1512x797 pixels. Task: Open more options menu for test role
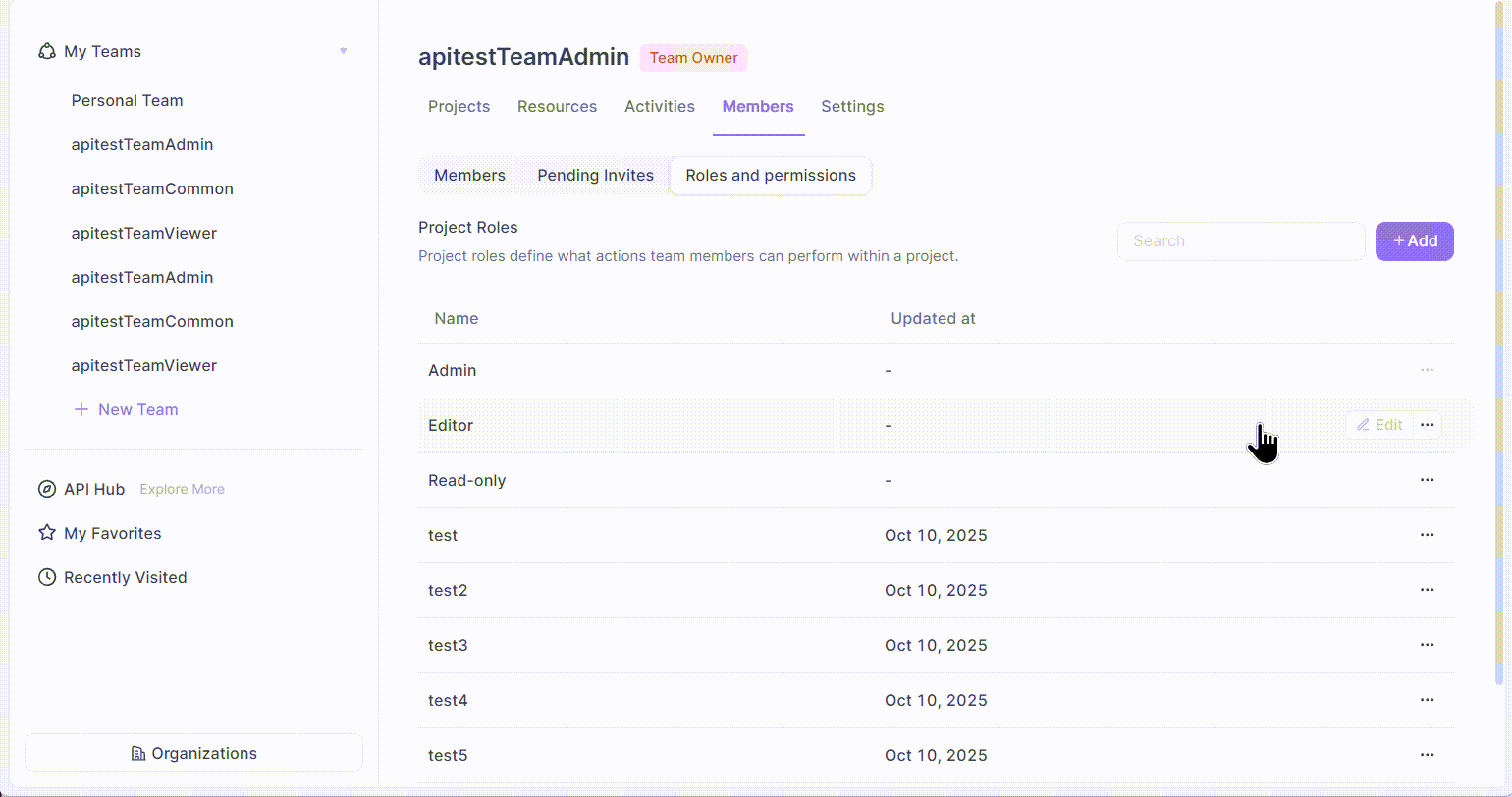[x=1427, y=535]
